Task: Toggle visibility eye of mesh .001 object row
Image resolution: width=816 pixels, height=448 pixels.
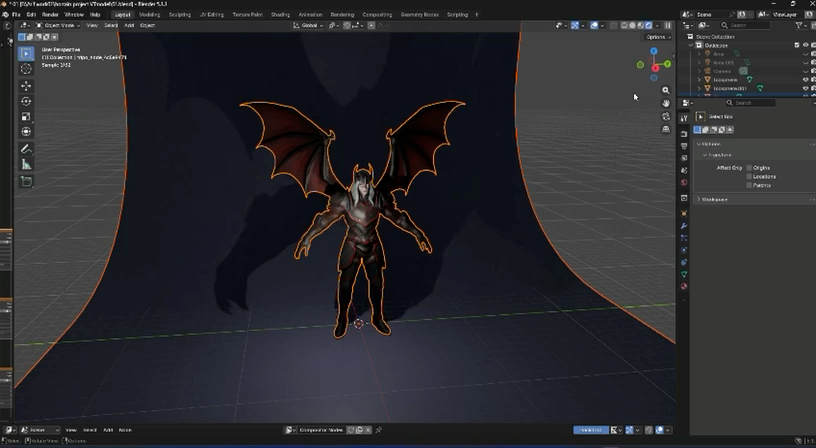Action: click(x=806, y=88)
